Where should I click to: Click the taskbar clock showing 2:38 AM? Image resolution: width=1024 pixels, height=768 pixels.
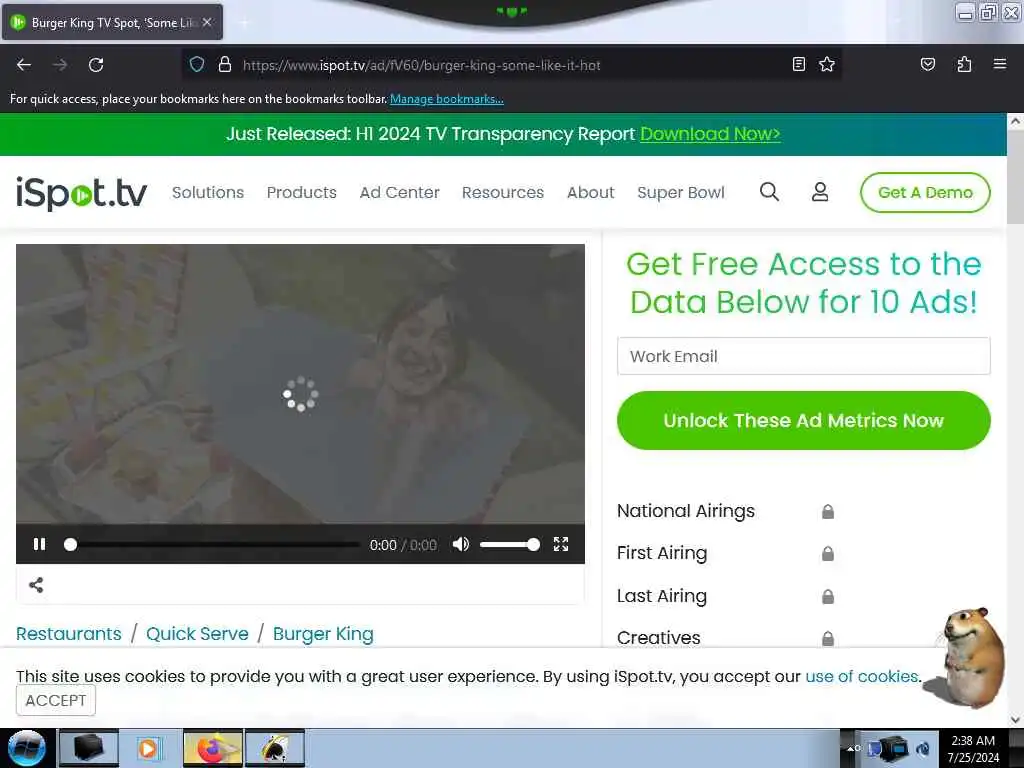[973, 748]
